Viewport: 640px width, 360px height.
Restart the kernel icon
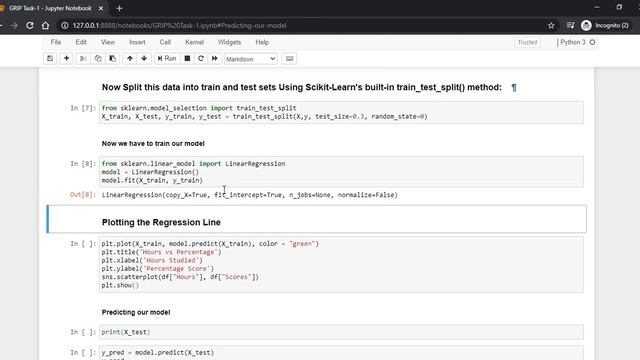[x=201, y=59]
